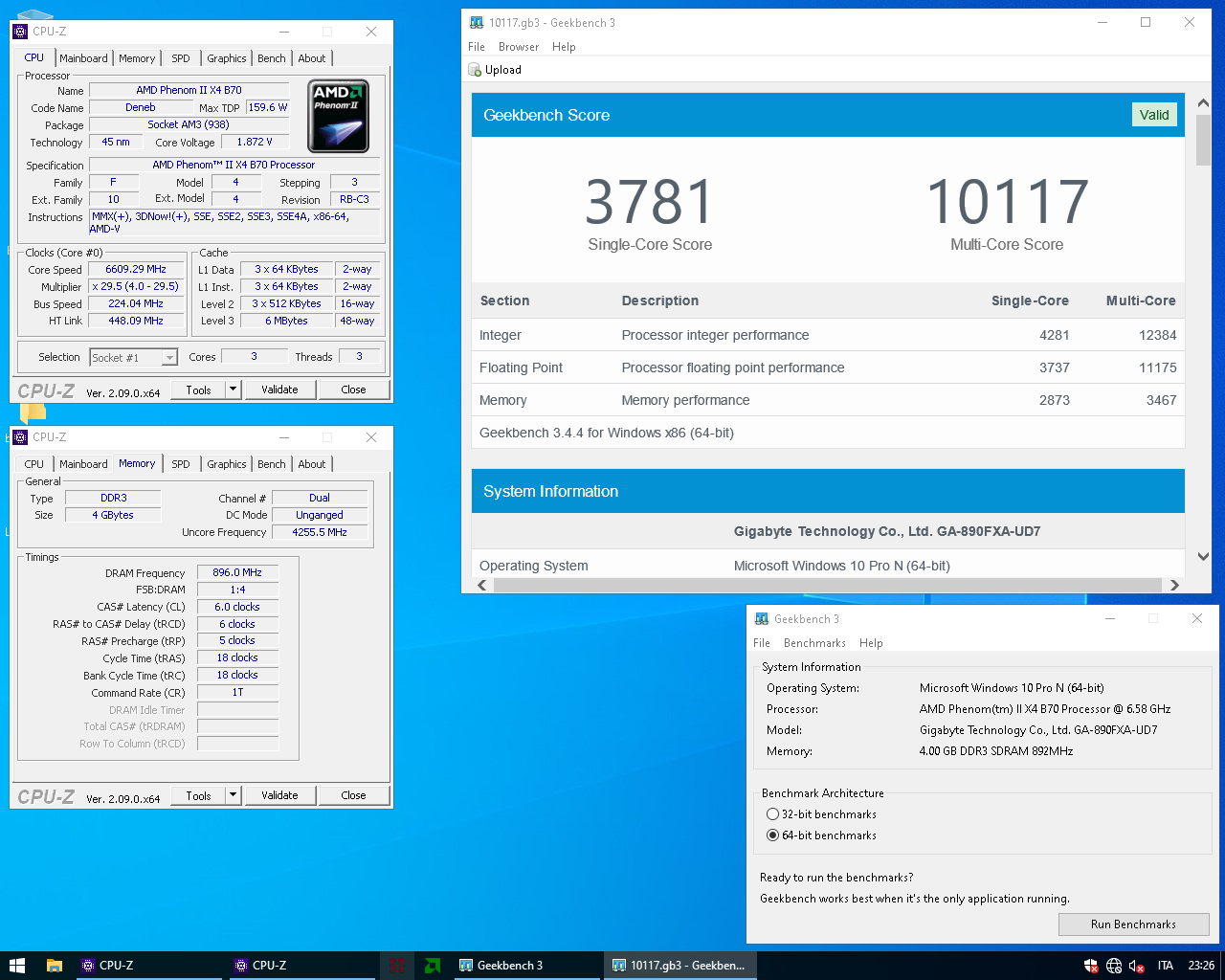Activate the Geekbench 3 taskbar button

coord(527,966)
